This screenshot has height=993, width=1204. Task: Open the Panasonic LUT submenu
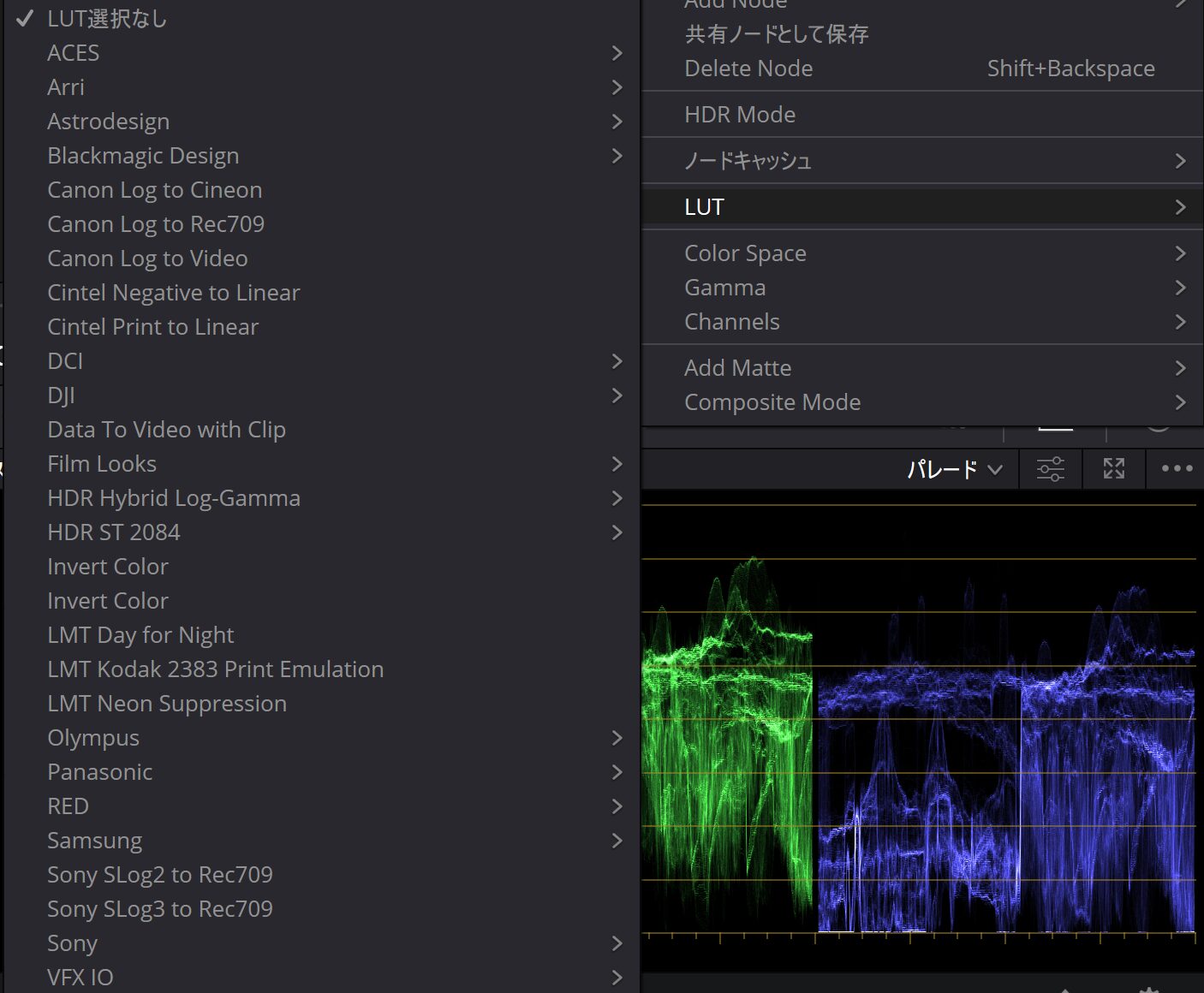(322, 772)
